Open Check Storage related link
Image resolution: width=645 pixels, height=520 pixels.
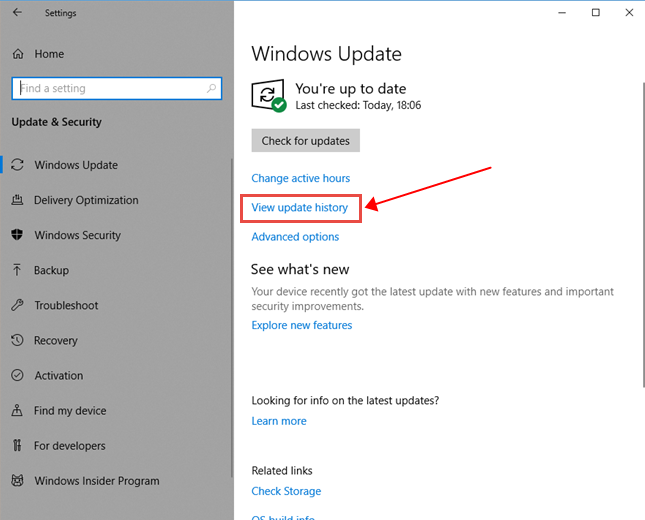286,491
